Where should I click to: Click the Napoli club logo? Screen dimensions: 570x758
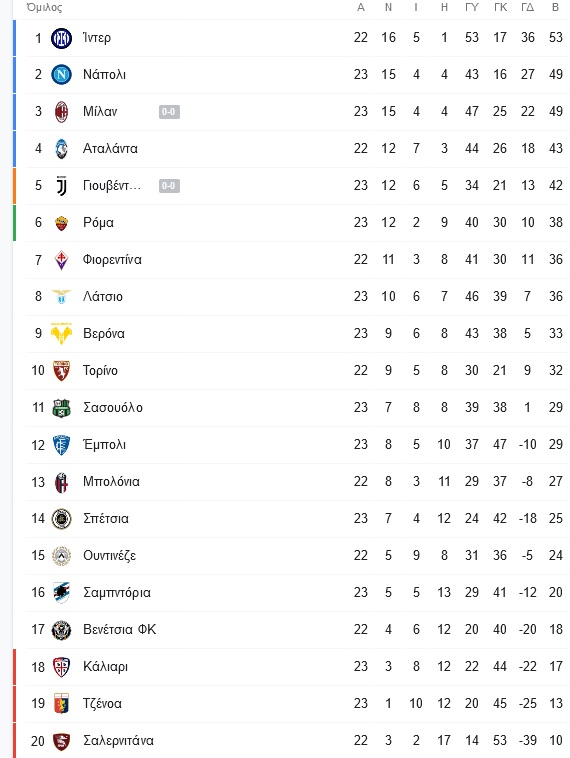61,75
